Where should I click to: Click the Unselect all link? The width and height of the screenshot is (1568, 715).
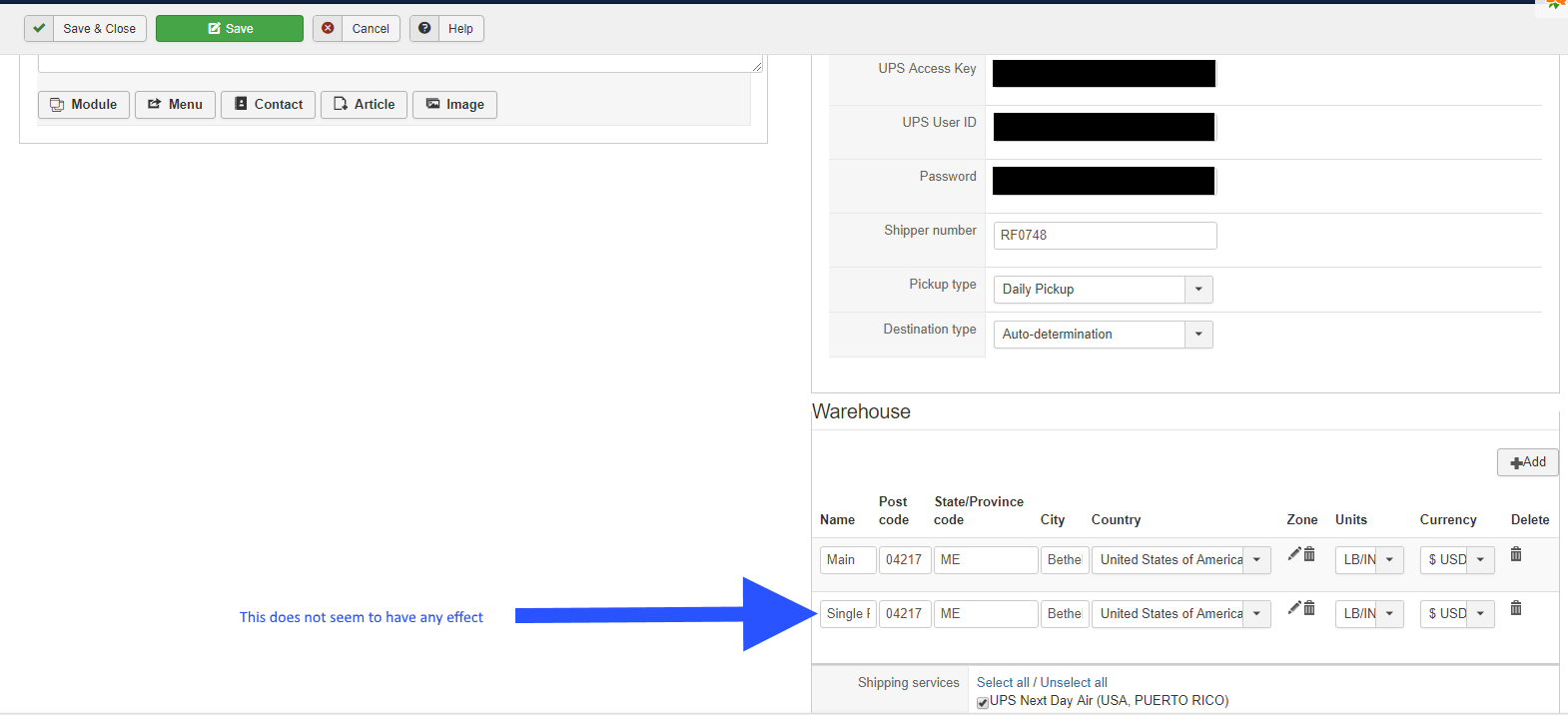click(1074, 683)
